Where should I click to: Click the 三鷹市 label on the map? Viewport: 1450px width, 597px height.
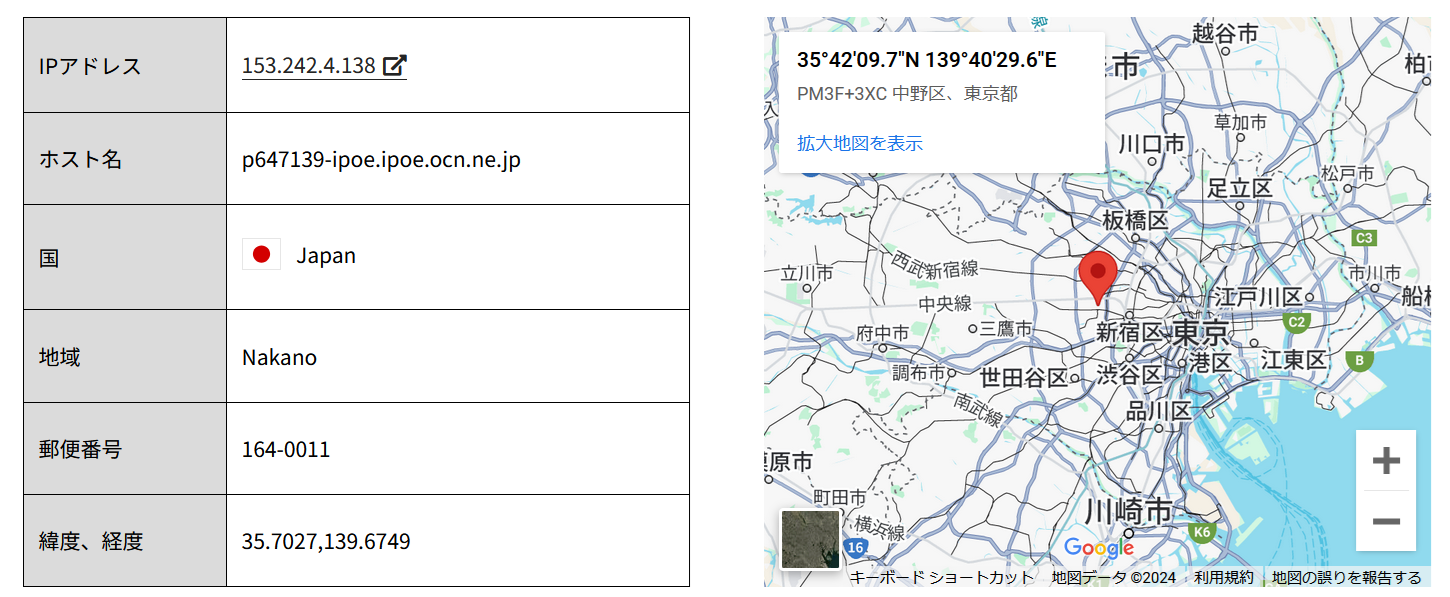pos(1007,328)
